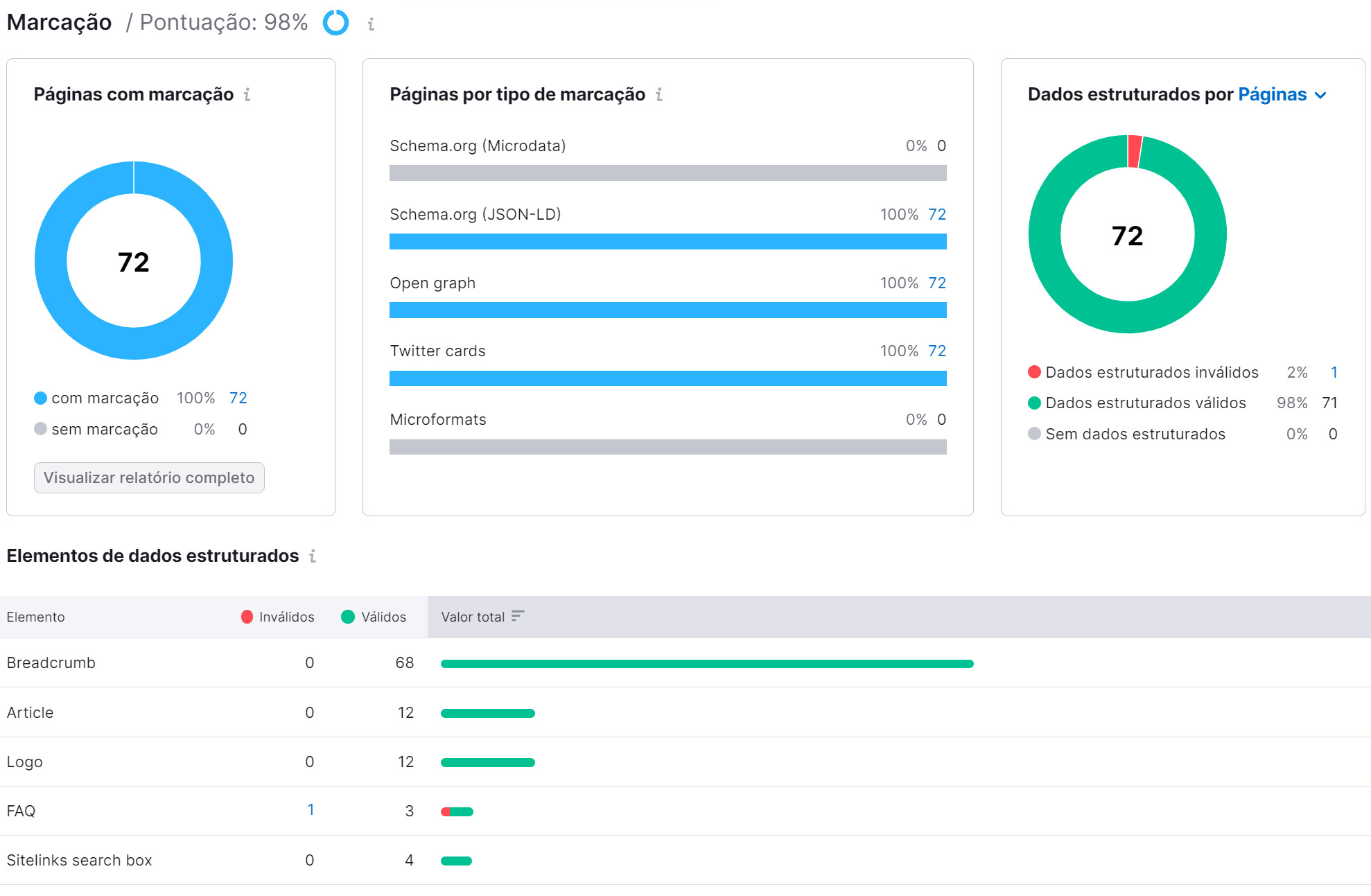
Task: Click "Visualizar relatório completo"
Action: tap(148, 477)
